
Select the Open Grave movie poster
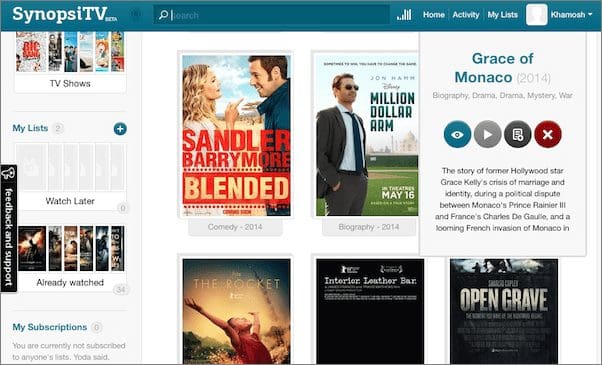(x=504, y=311)
